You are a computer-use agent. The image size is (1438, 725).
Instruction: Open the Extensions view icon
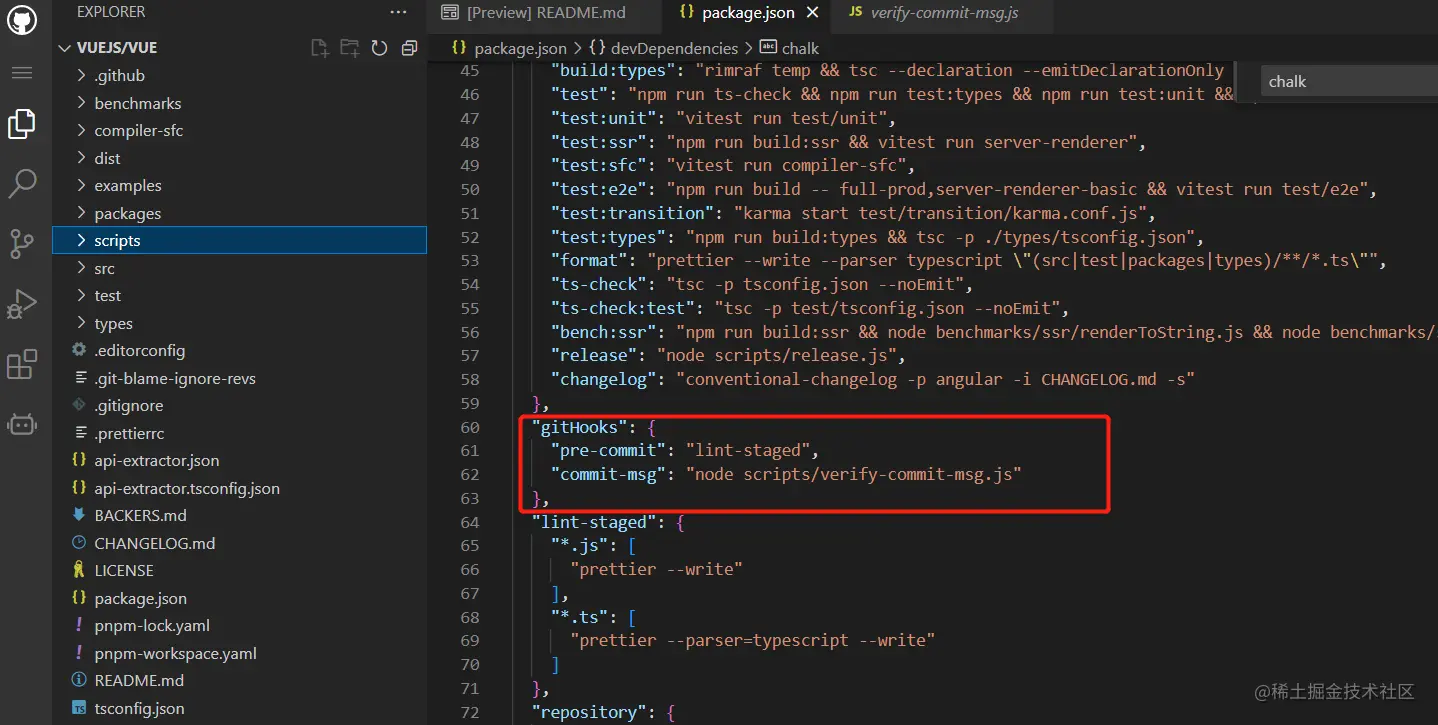(22, 365)
